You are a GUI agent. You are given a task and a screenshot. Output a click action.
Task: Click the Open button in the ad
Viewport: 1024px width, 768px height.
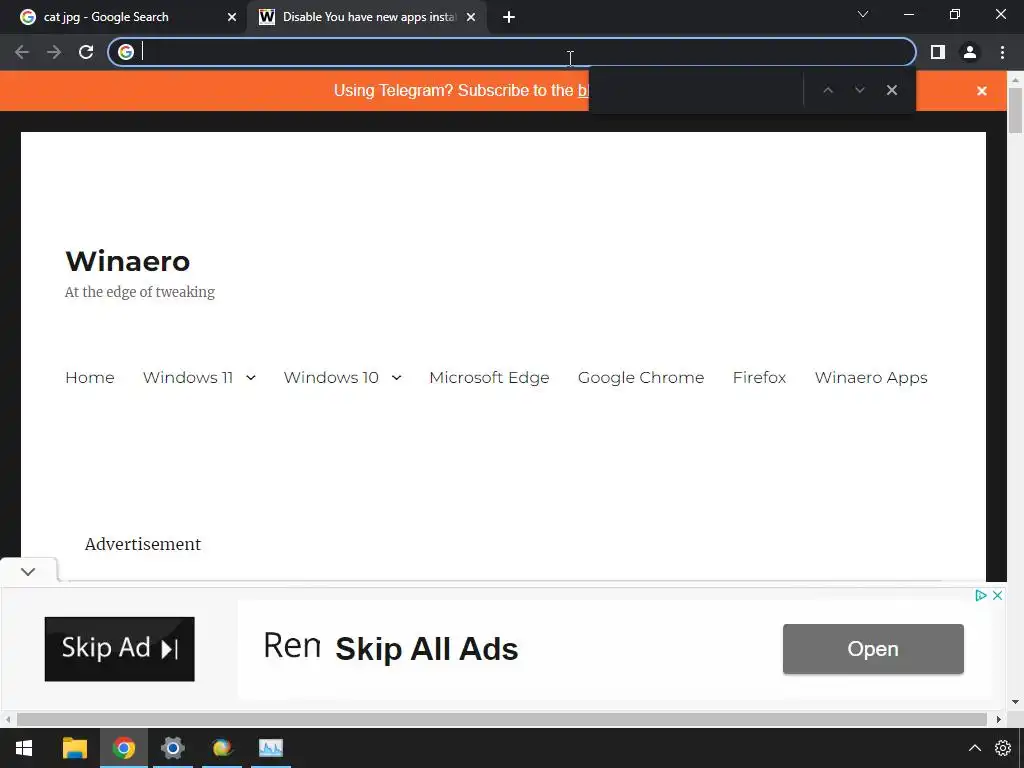pyautogui.click(x=873, y=648)
